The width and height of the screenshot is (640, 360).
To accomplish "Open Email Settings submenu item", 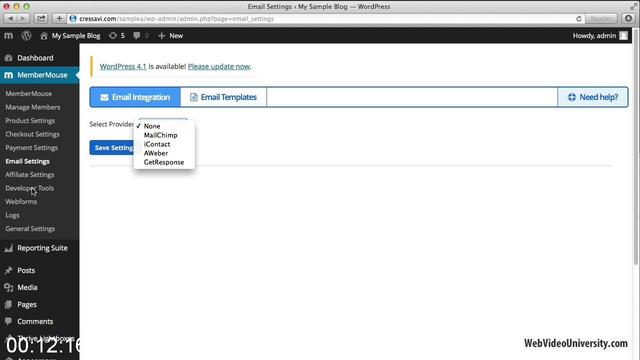I will [27, 161].
